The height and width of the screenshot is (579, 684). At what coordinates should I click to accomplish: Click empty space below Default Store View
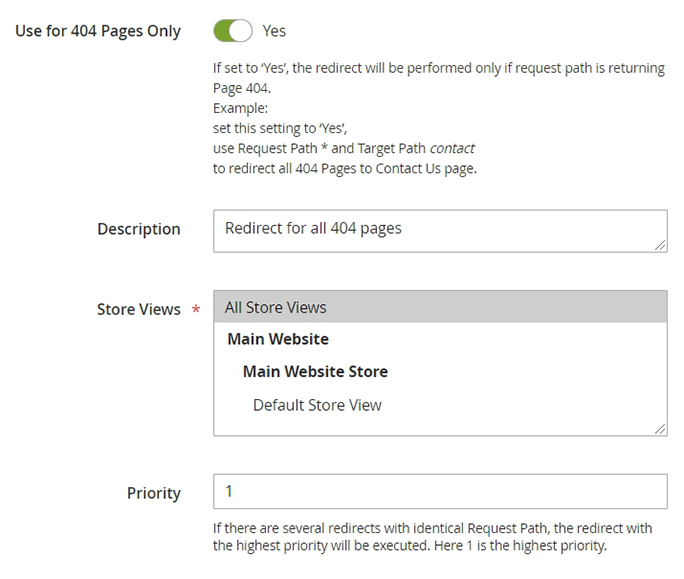click(x=439, y=426)
